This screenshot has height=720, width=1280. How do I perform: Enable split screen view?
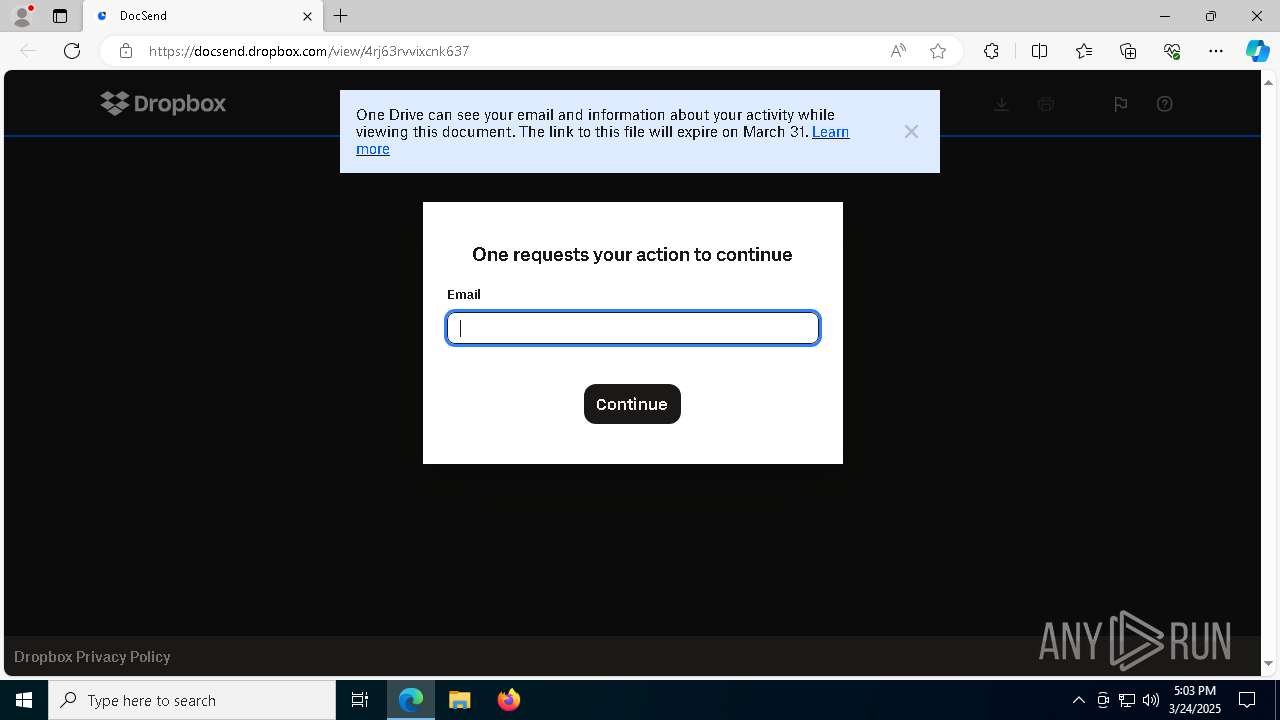pyautogui.click(x=1039, y=51)
